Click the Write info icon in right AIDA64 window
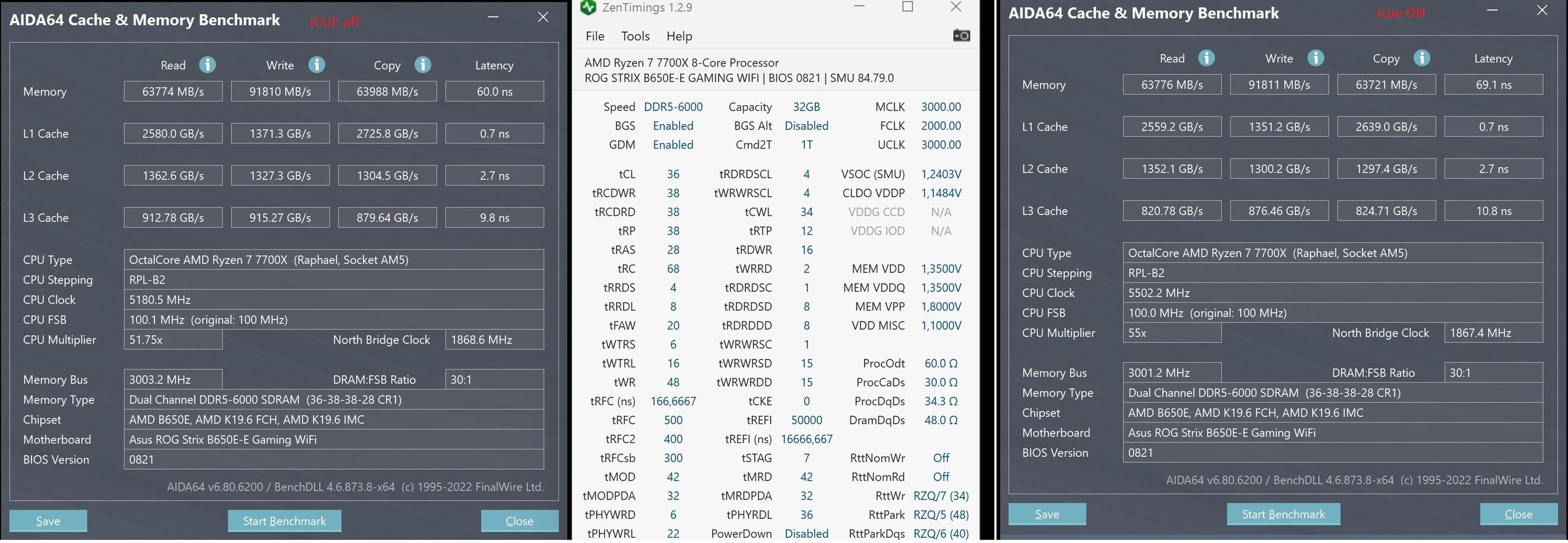This screenshot has width=1568, height=543. (x=1316, y=58)
